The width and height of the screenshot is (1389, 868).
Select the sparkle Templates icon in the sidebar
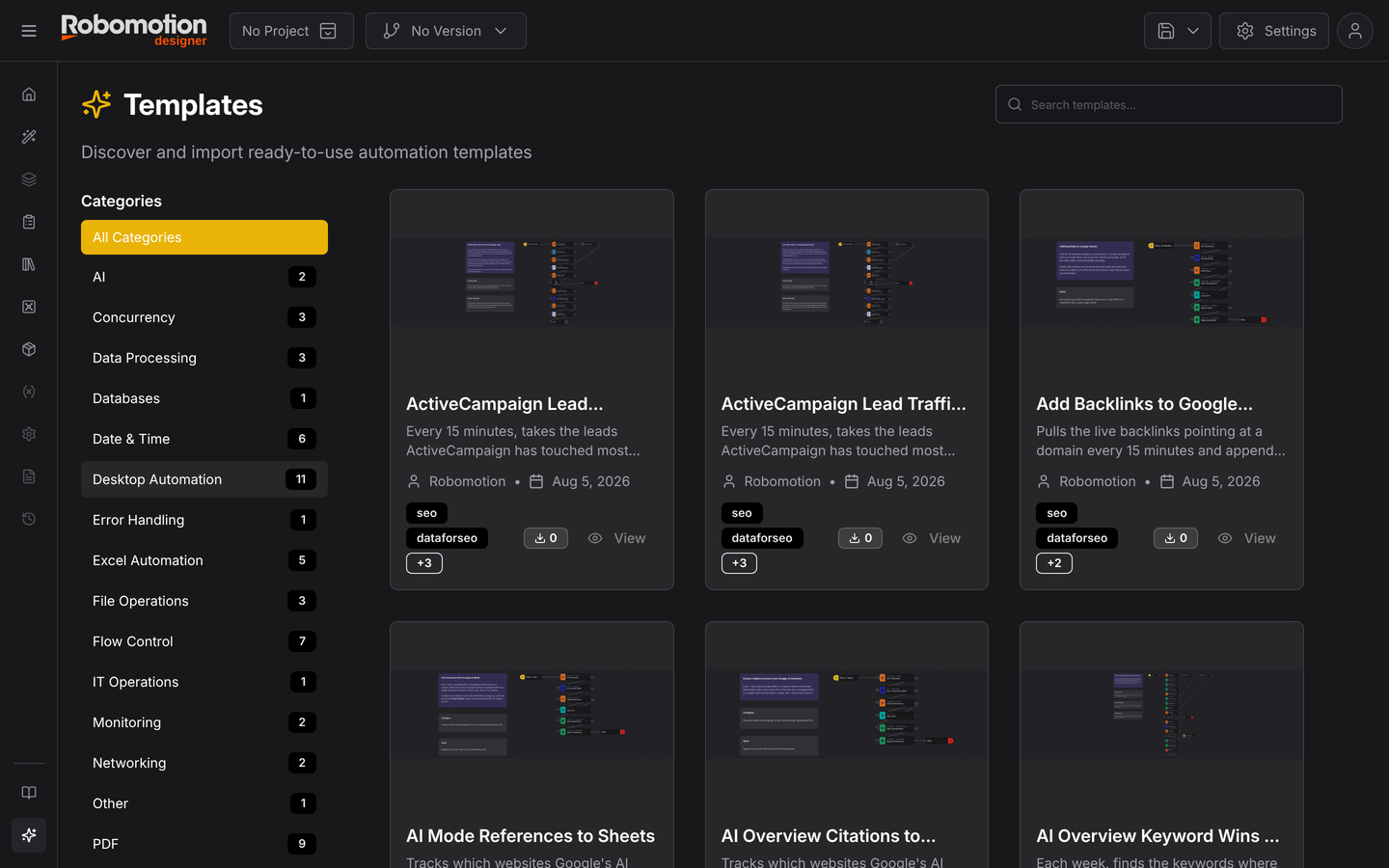click(29, 835)
